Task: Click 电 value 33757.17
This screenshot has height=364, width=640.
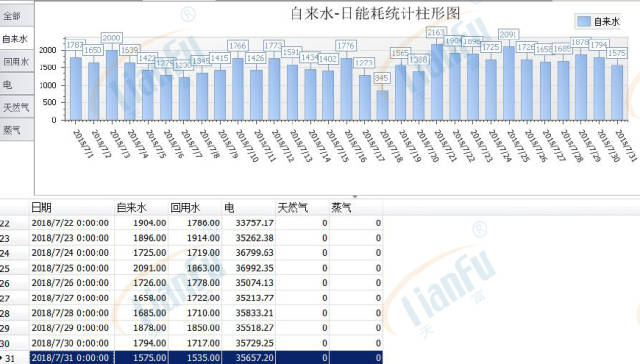Action: pyautogui.click(x=249, y=223)
